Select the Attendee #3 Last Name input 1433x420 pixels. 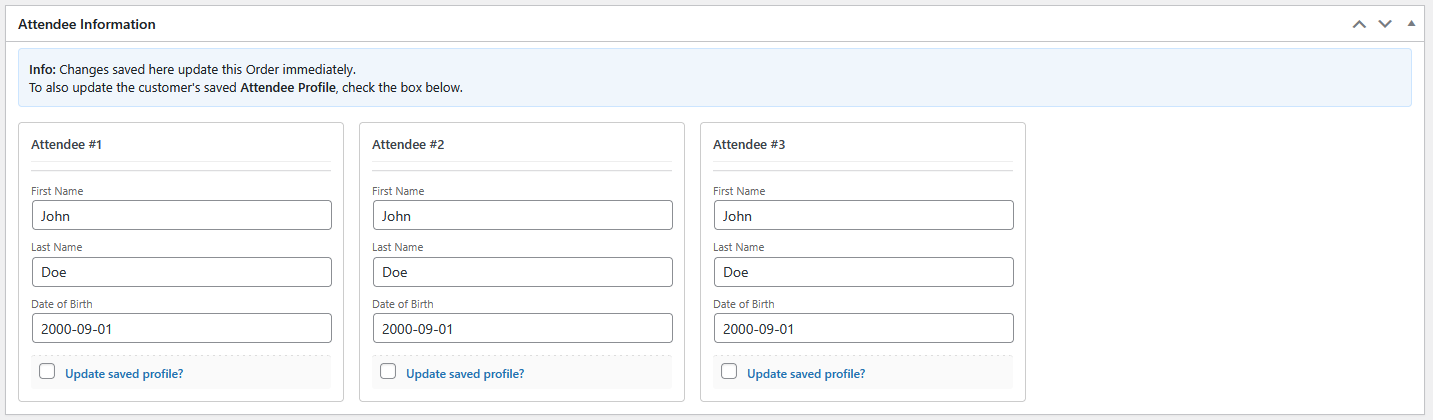click(x=863, y=272)
